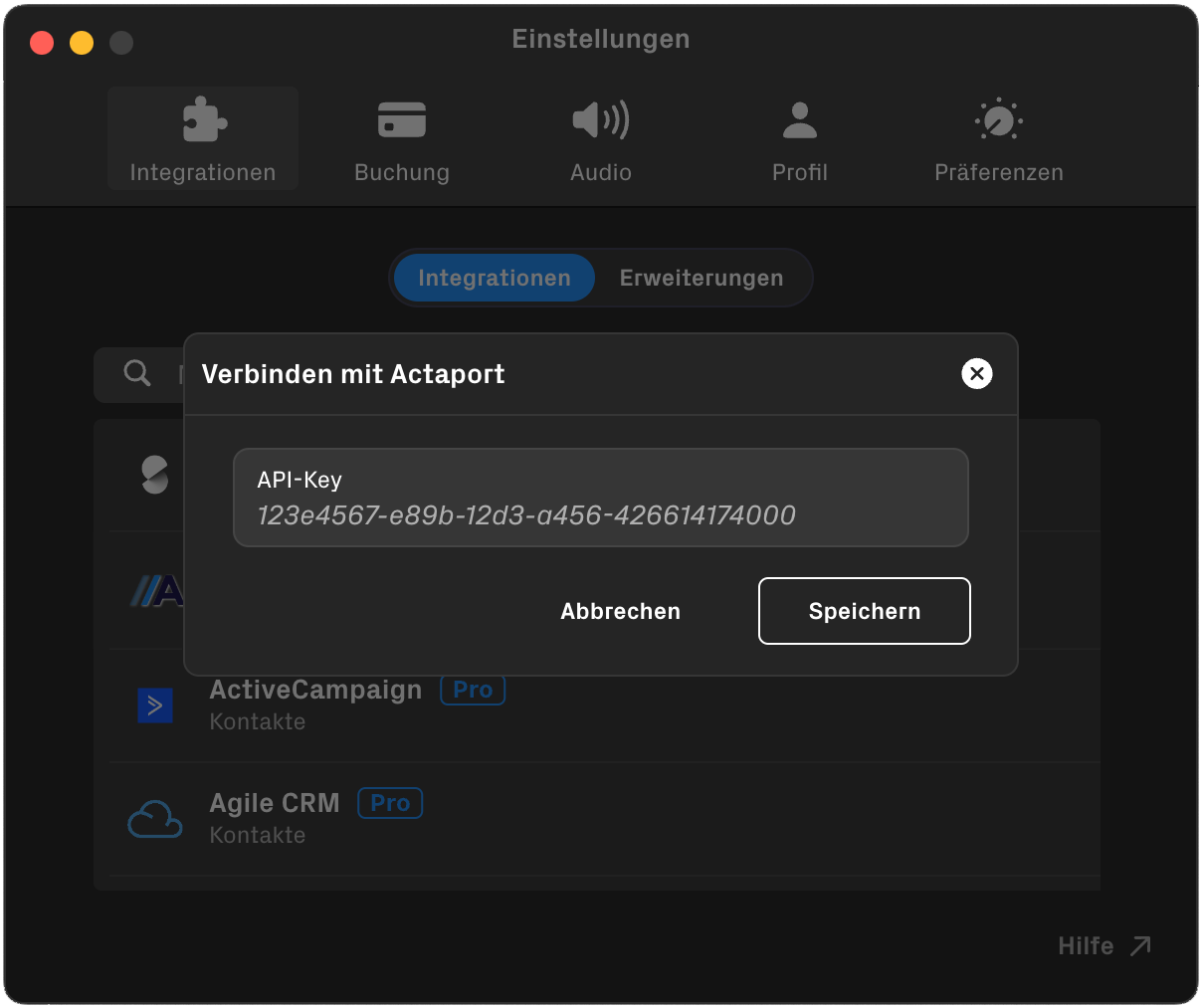Open the Buchung payment card icon
This screenshot has height=1007, width=1204.
(x=402, y=118)
